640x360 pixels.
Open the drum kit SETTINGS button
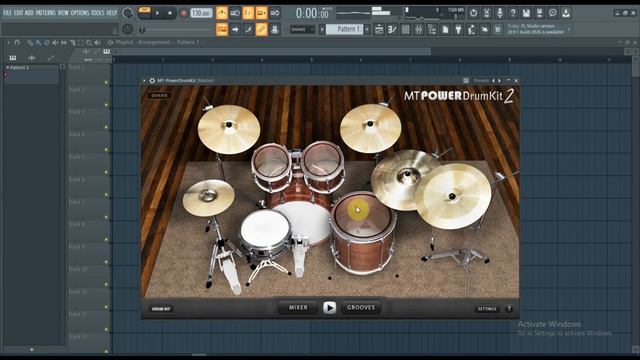(487, 309)
